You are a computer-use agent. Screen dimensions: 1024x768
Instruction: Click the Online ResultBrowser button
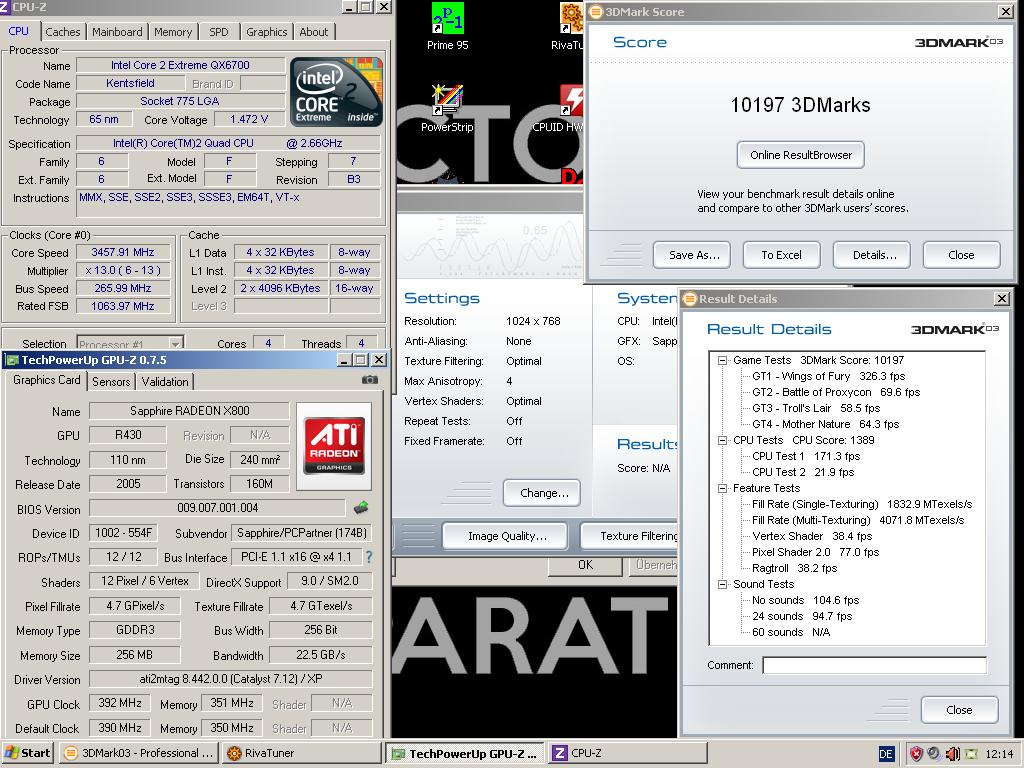[801, 155]
